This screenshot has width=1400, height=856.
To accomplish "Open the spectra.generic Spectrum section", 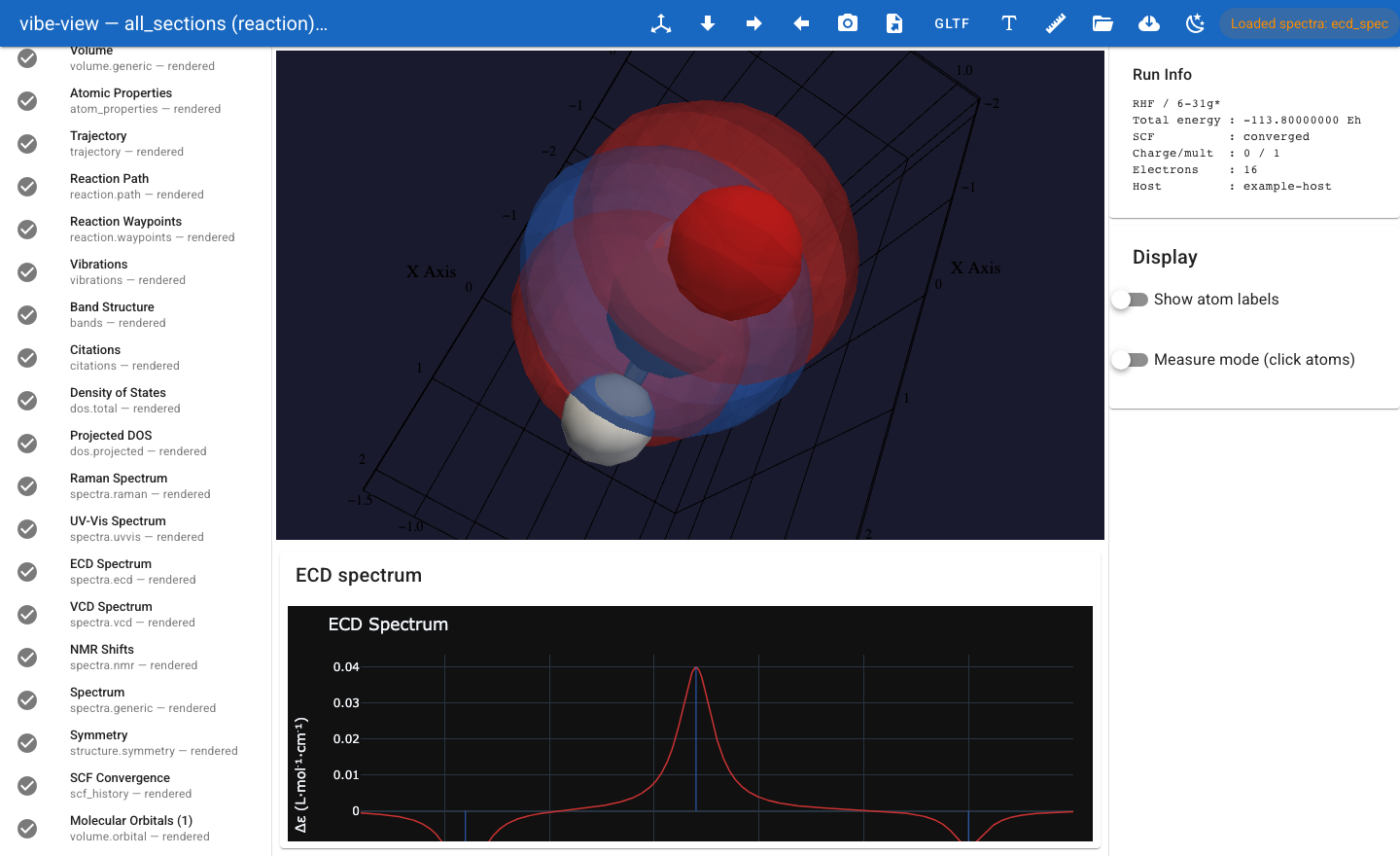I will [x=136, y=700].
